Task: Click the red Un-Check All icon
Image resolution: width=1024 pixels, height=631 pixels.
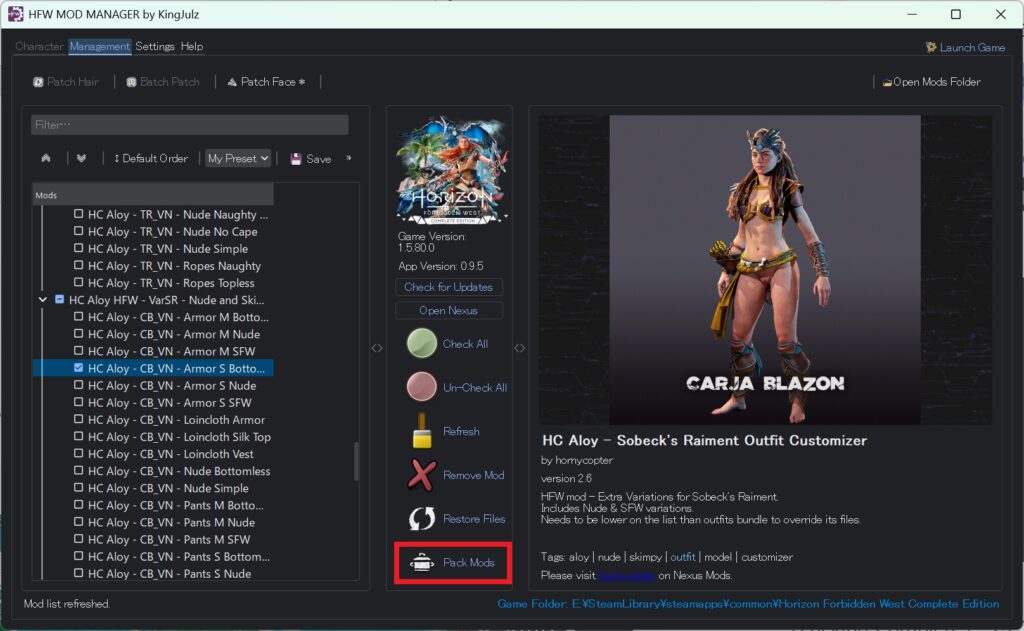Action: [x=422, y=387]
